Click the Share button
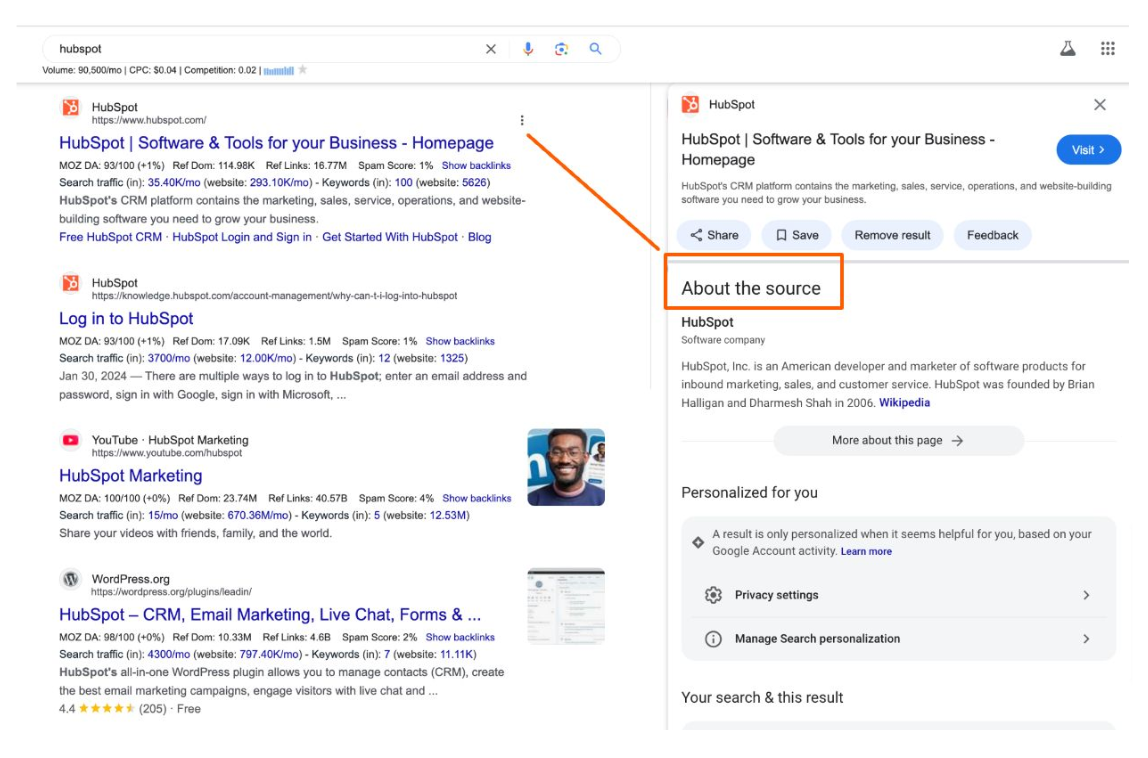The width and height of the screenshot is (1148, 758). (x=714, y=235)
